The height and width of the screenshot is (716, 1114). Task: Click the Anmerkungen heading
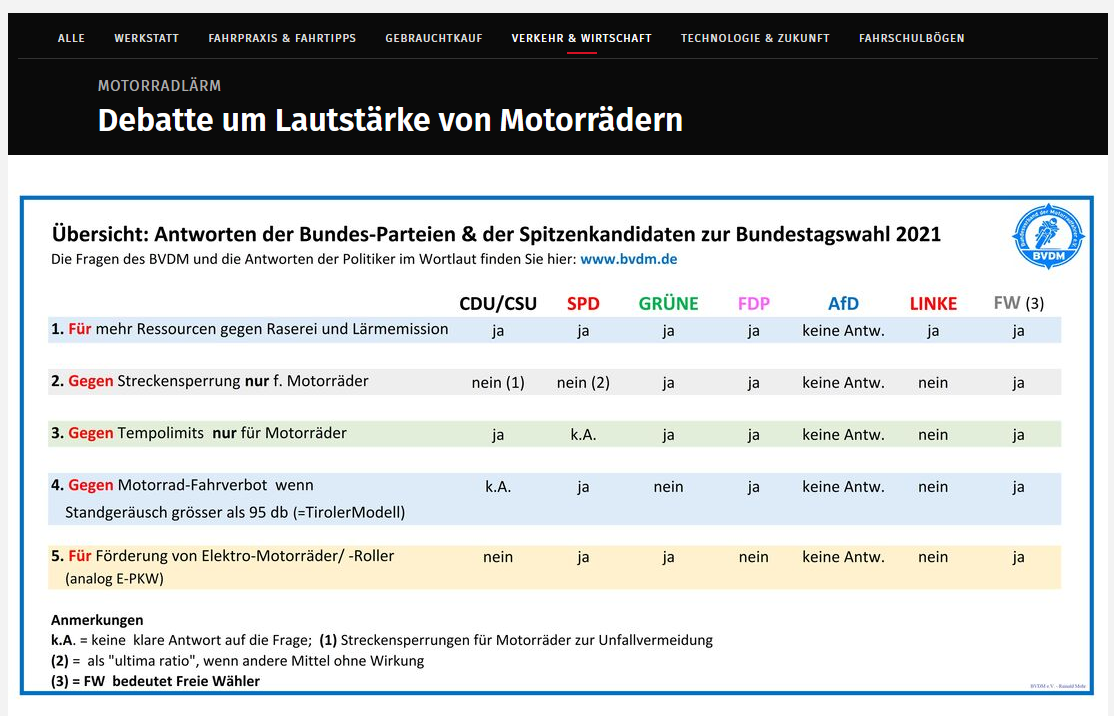coord(97,620)
